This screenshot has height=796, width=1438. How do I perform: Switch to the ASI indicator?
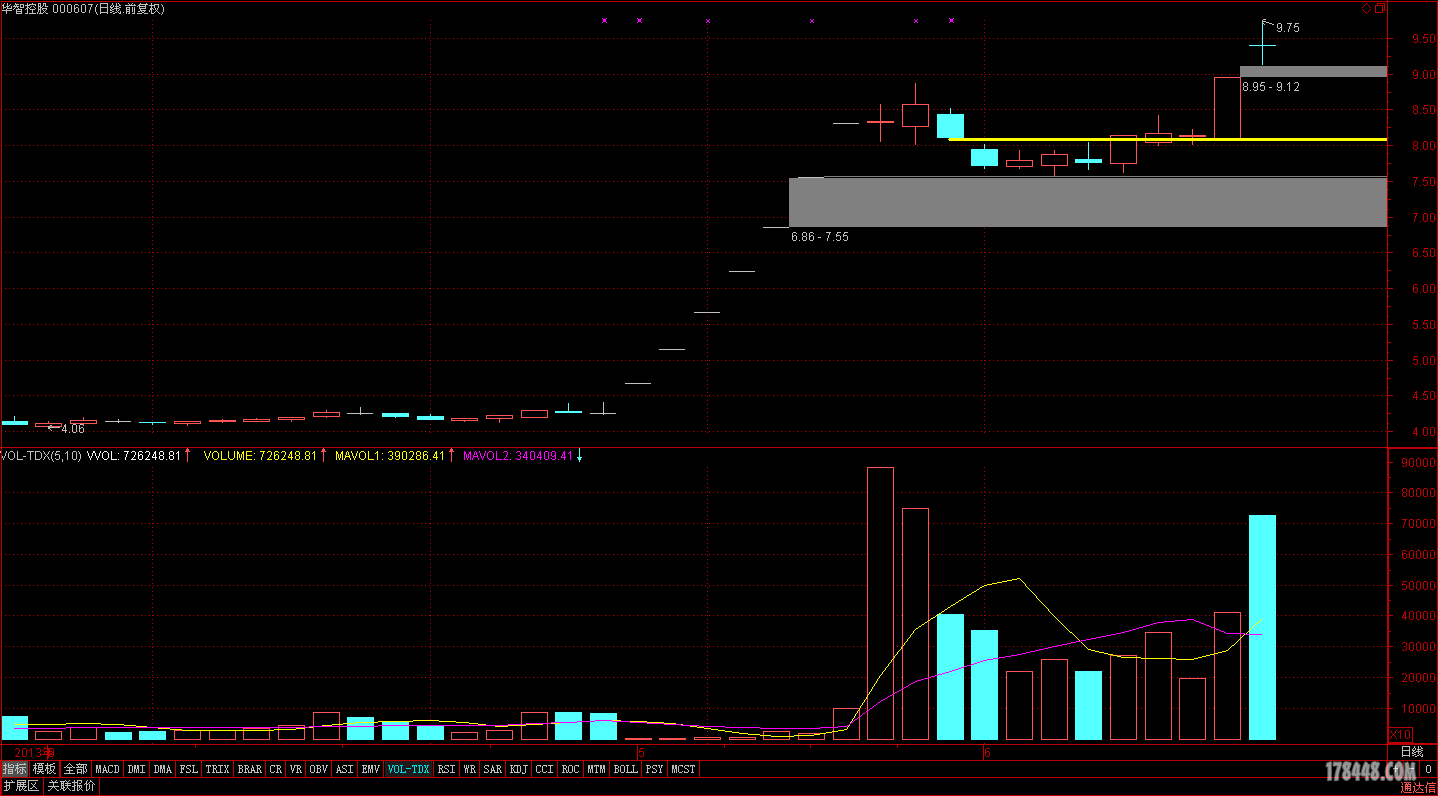click(344, 769)
